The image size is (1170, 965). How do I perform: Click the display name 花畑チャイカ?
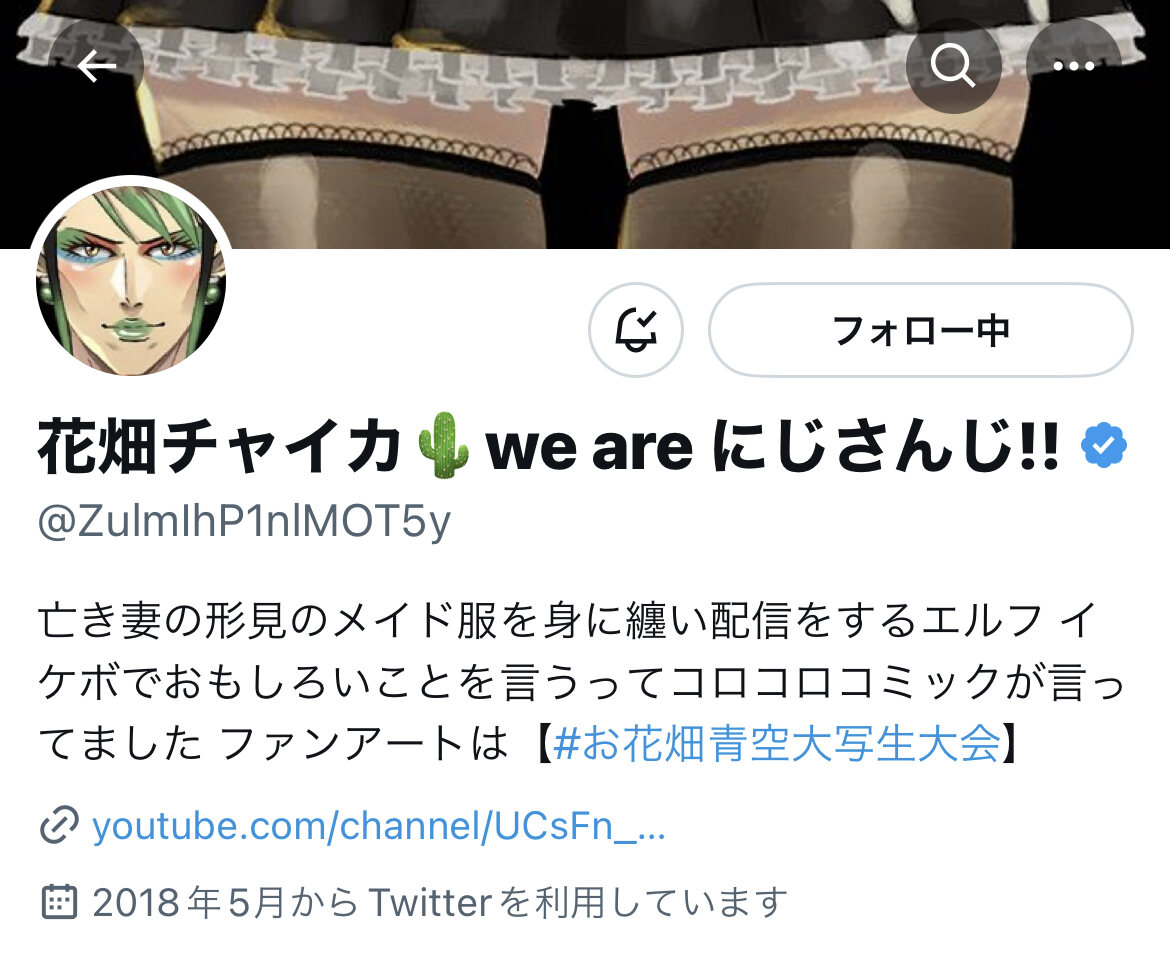point(220,446)
